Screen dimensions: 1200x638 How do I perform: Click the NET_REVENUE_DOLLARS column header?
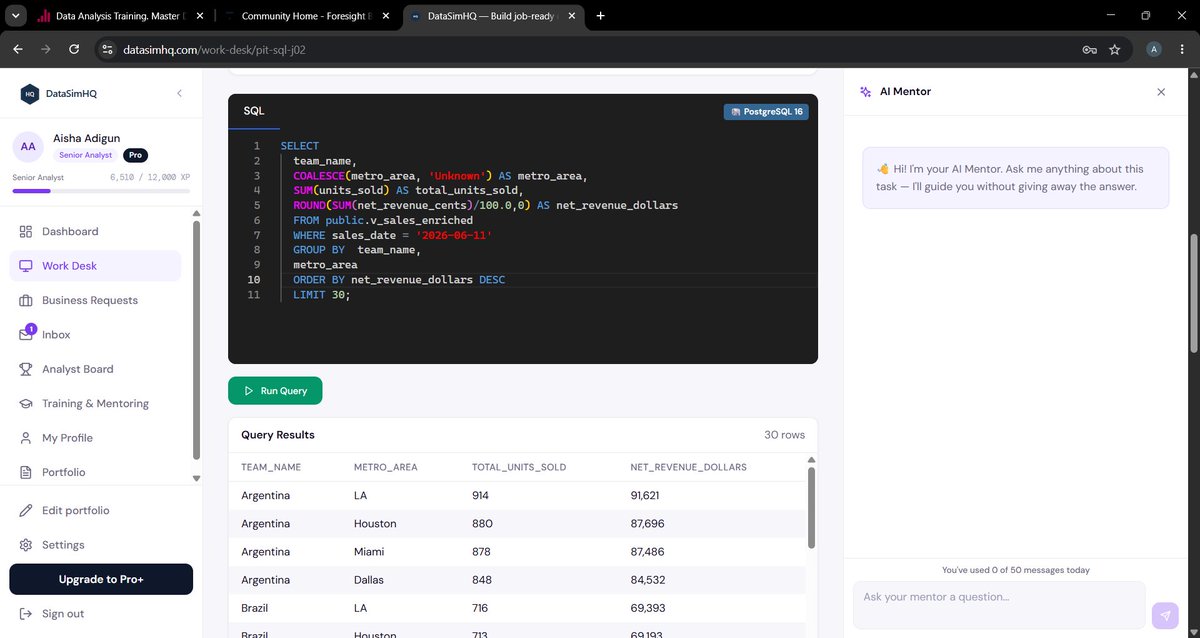coord(688,467)
